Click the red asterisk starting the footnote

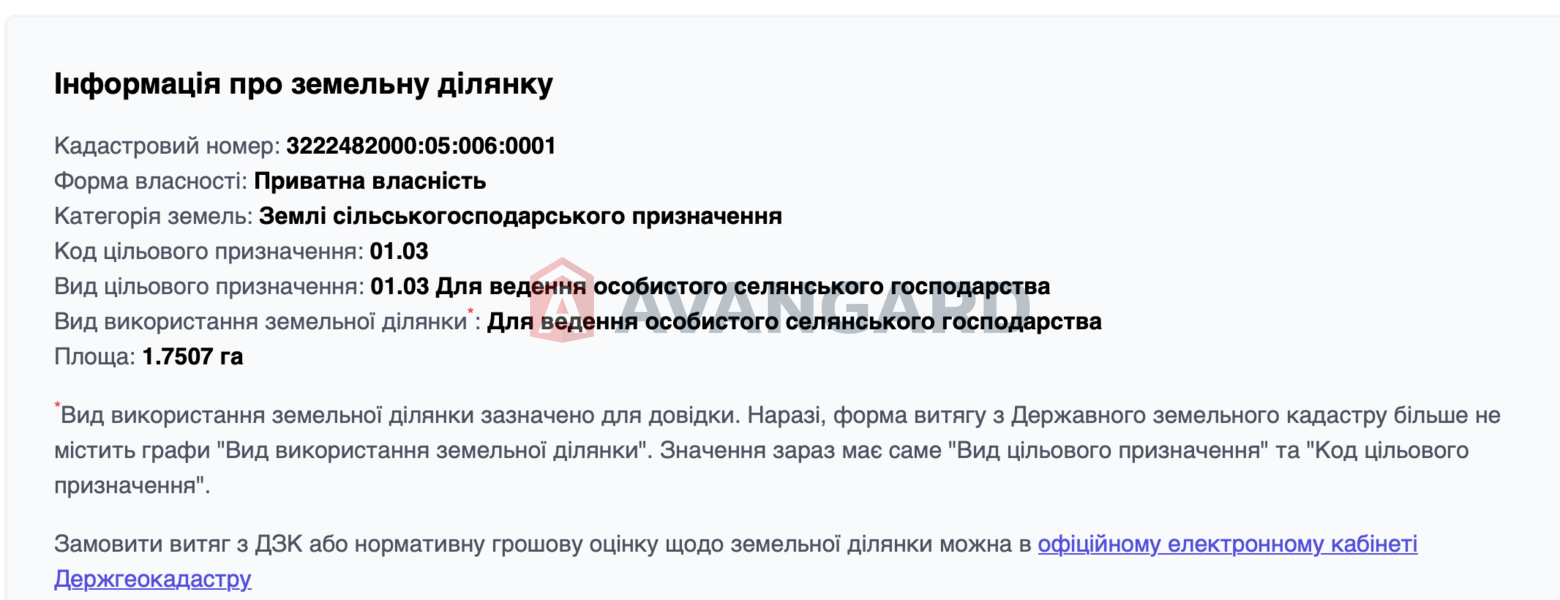[x=57, y=406]
